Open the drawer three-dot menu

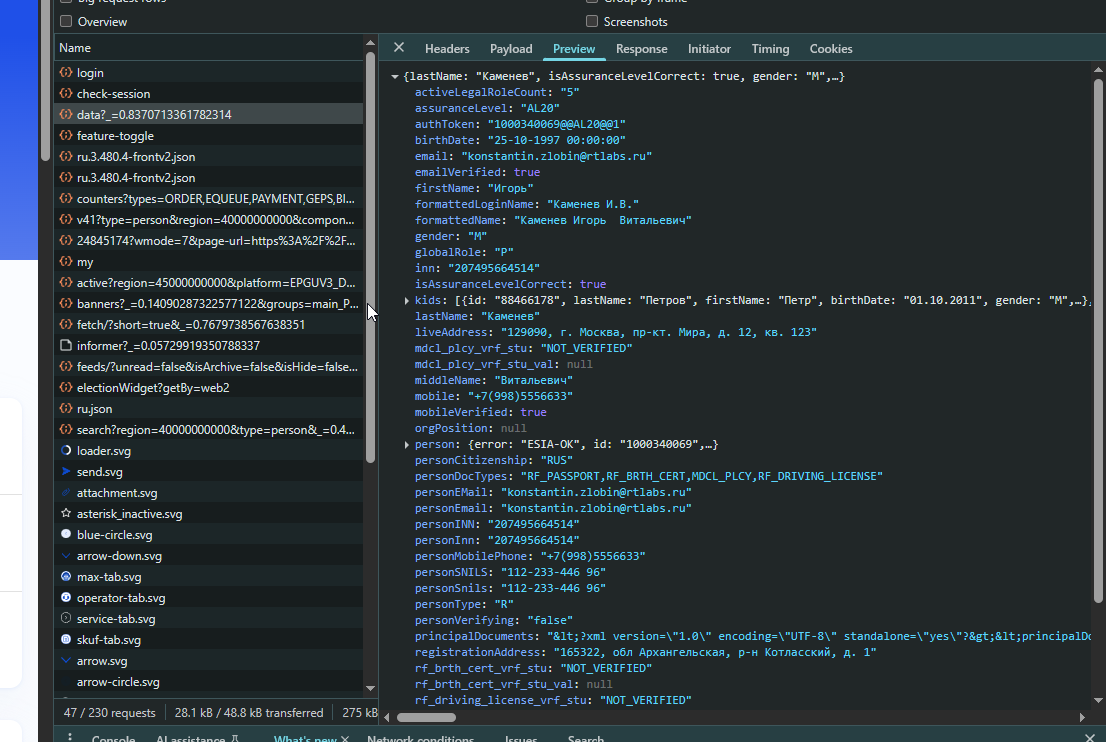[x=69, y=737]
